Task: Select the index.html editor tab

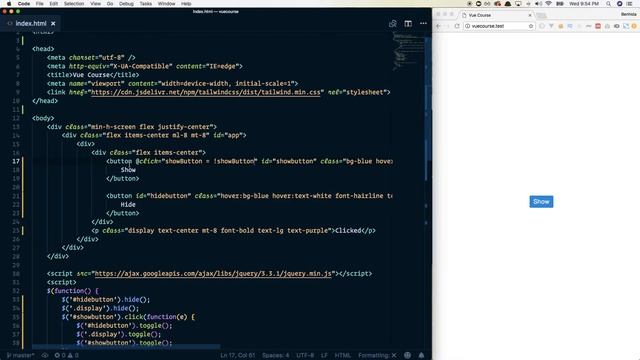Action: 31,23
